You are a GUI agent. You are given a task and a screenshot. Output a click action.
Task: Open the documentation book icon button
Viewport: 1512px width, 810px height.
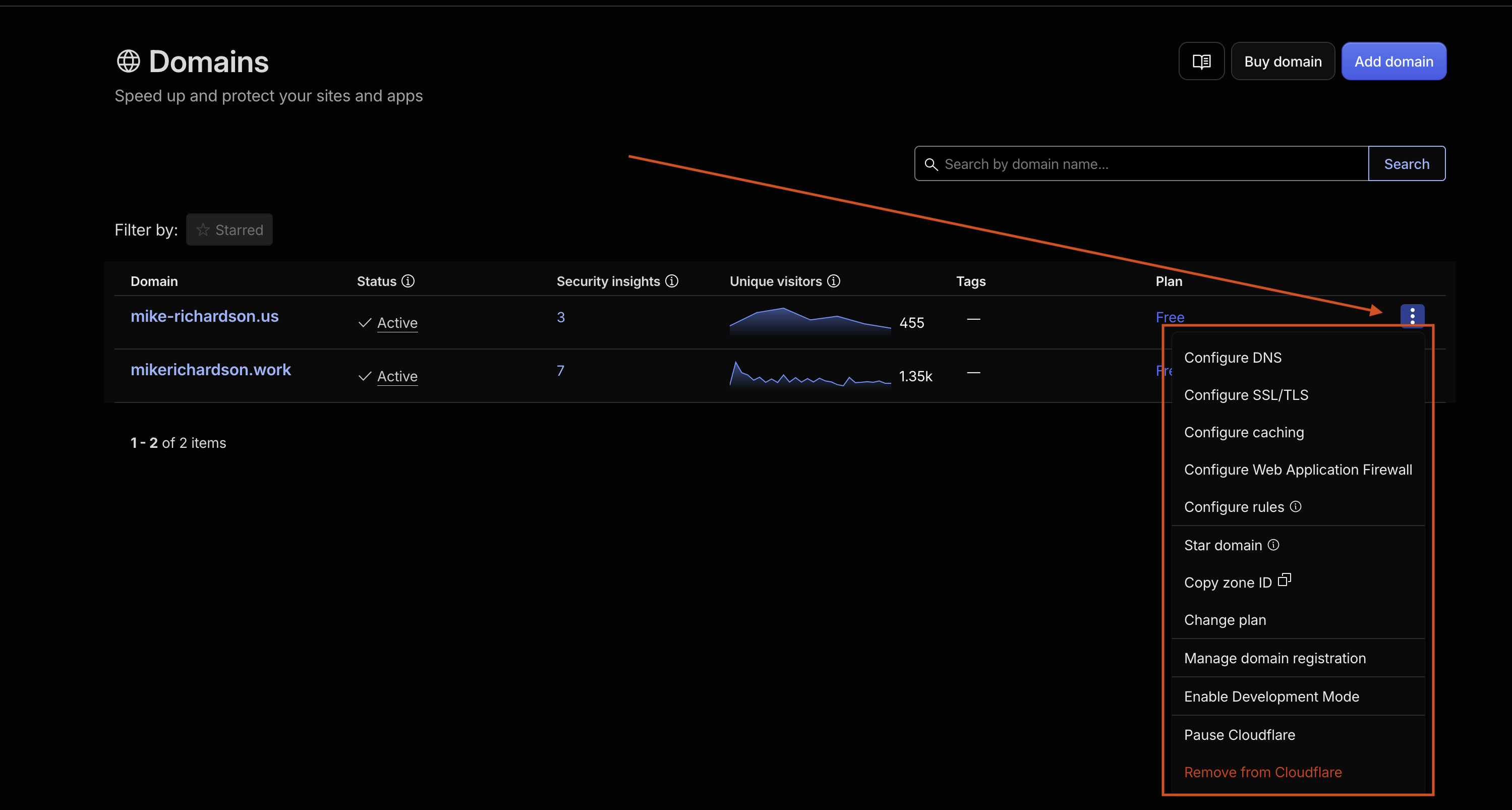click(x=1201, y=61)
